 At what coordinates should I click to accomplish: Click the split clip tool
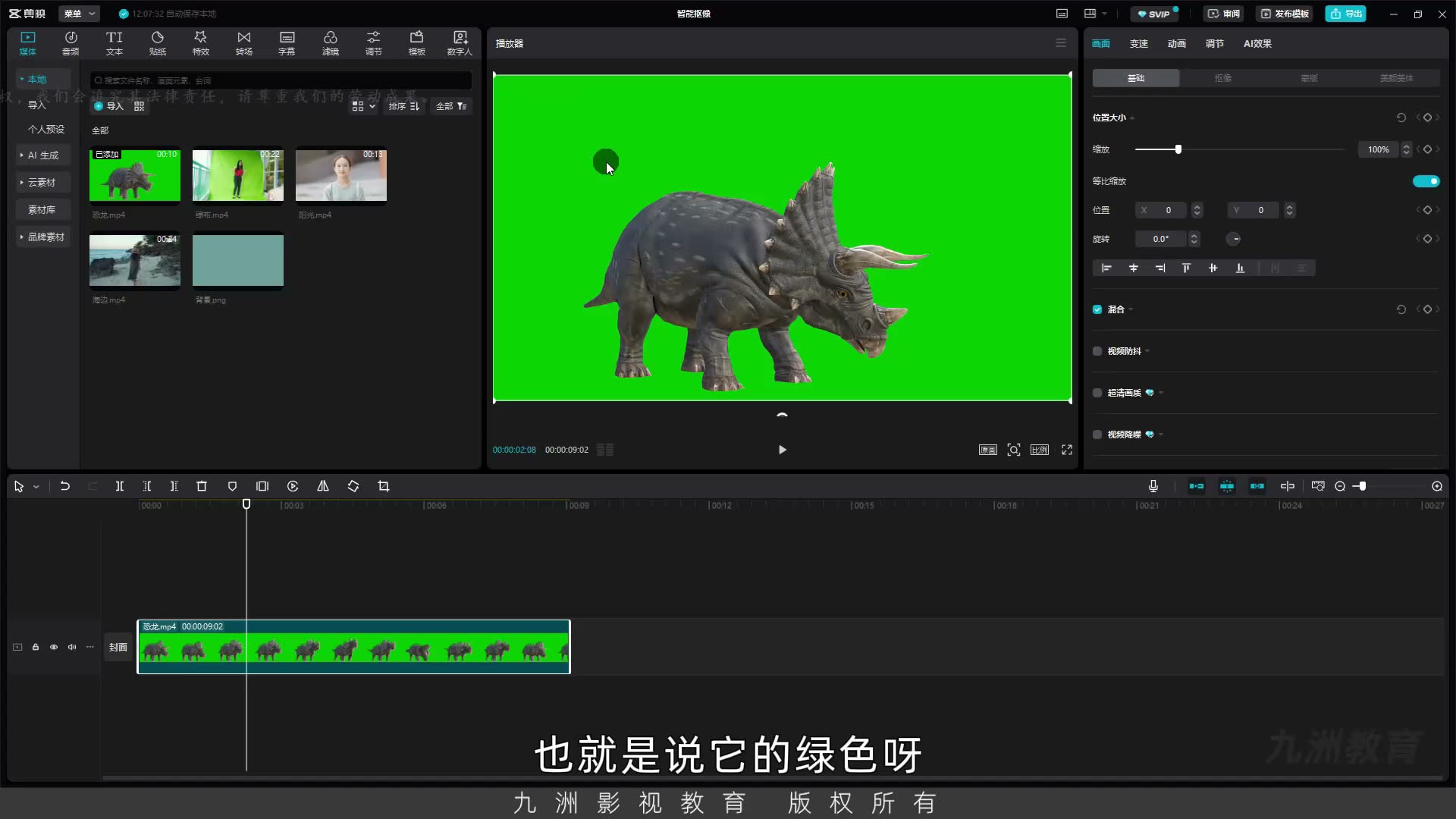pos(119,486)
